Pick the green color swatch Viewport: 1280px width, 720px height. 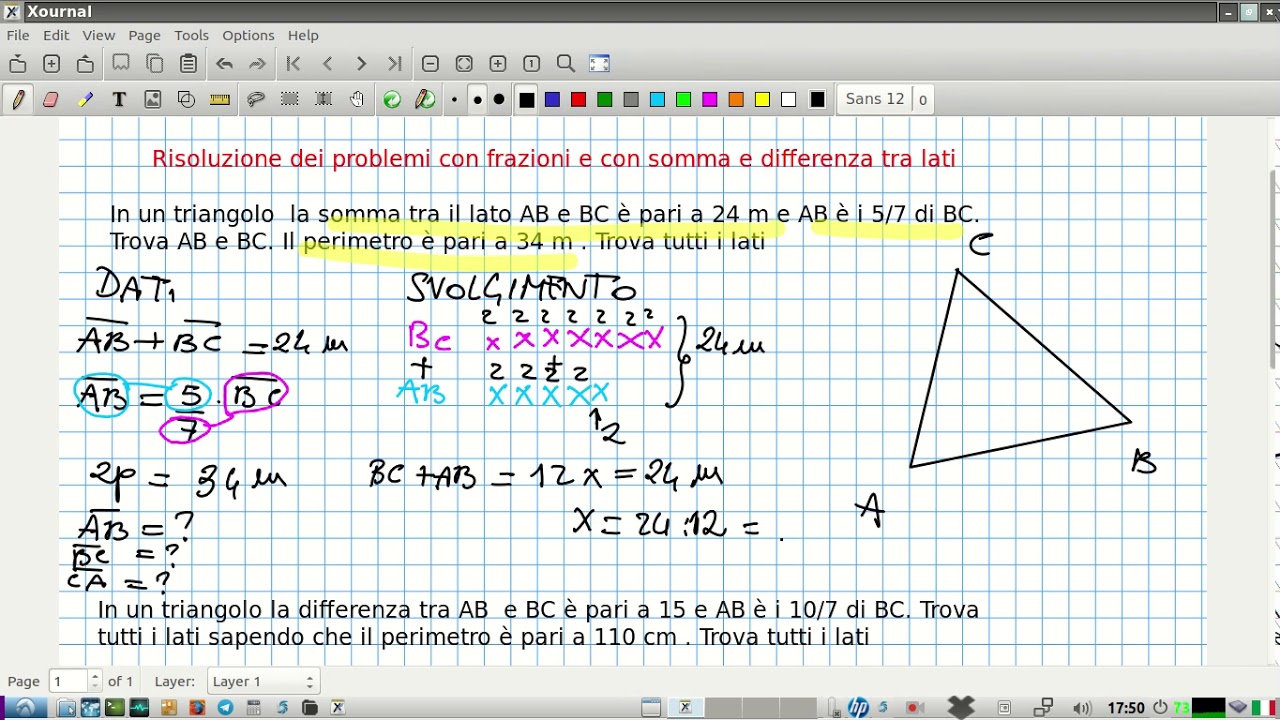pyautogui.click(x=604, y=99)
